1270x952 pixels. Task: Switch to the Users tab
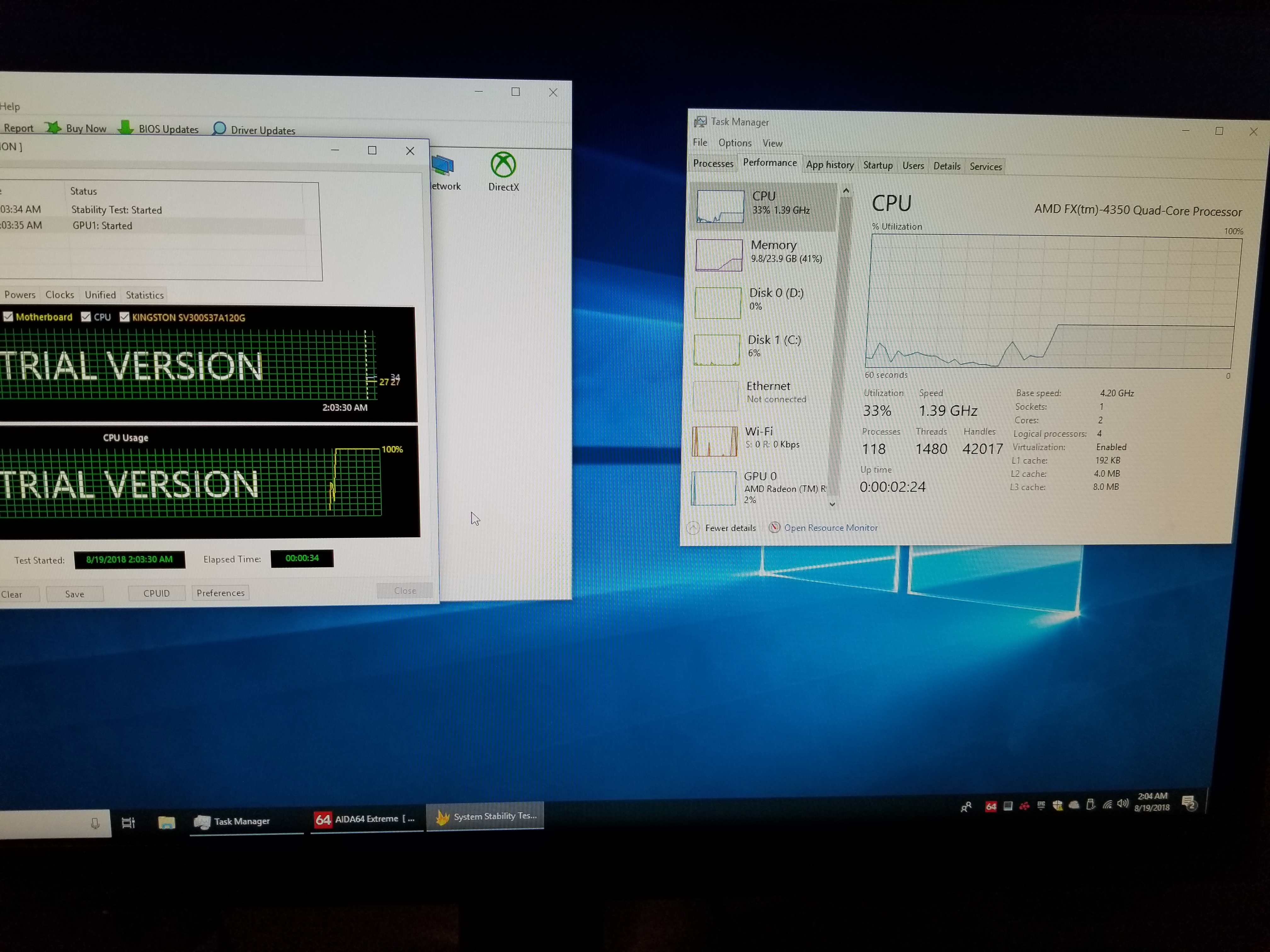click(x=913, y=166)
